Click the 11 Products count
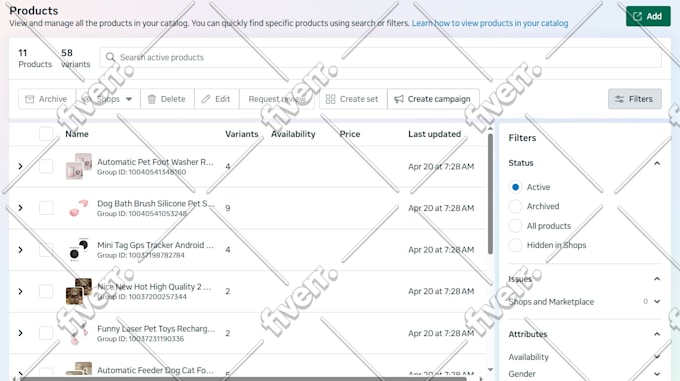The width and height of the screenshot is (680, 381). click(x=35, y=58)
